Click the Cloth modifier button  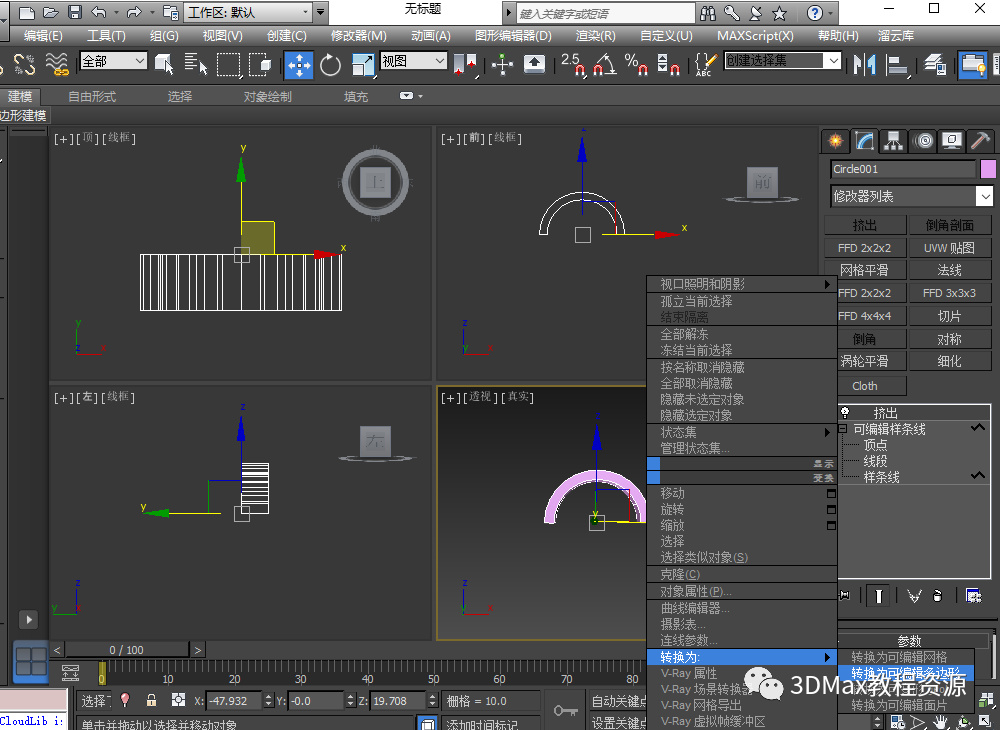[865, 386]
